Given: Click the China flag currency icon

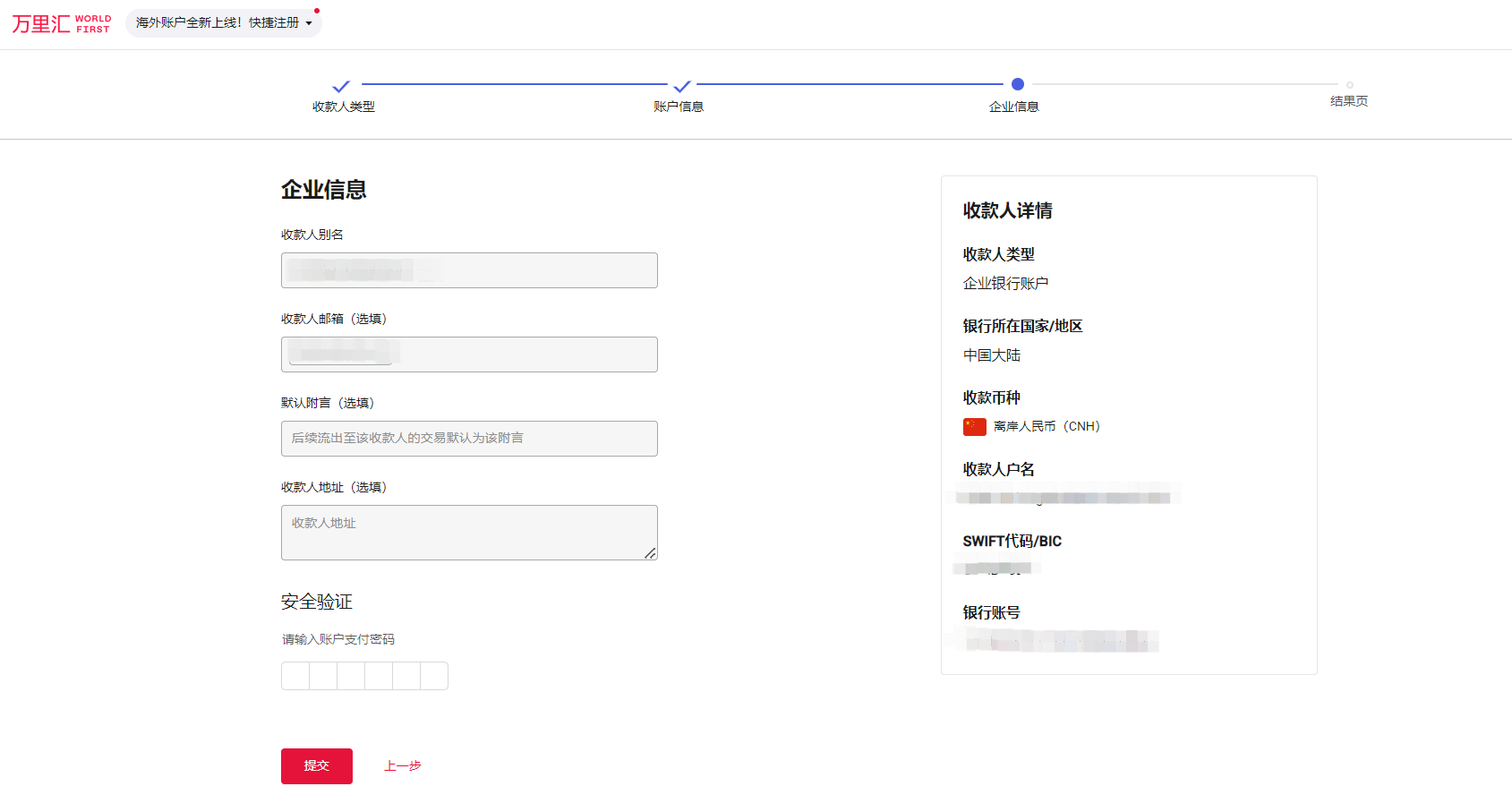Looking at the screenshot, I should pyautogui.click(x=974, y=427).
